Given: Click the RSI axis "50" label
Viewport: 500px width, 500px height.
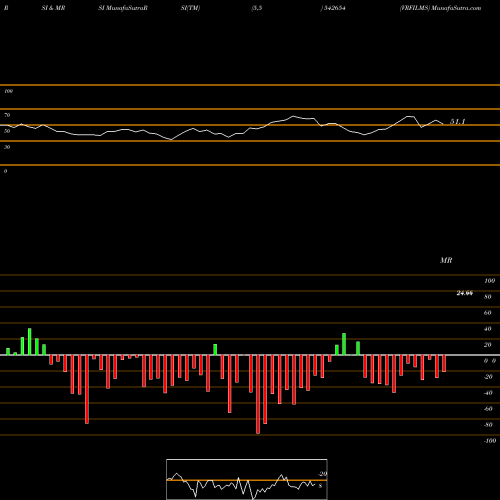Looking at the screenshot, I should tap(7, 131).
